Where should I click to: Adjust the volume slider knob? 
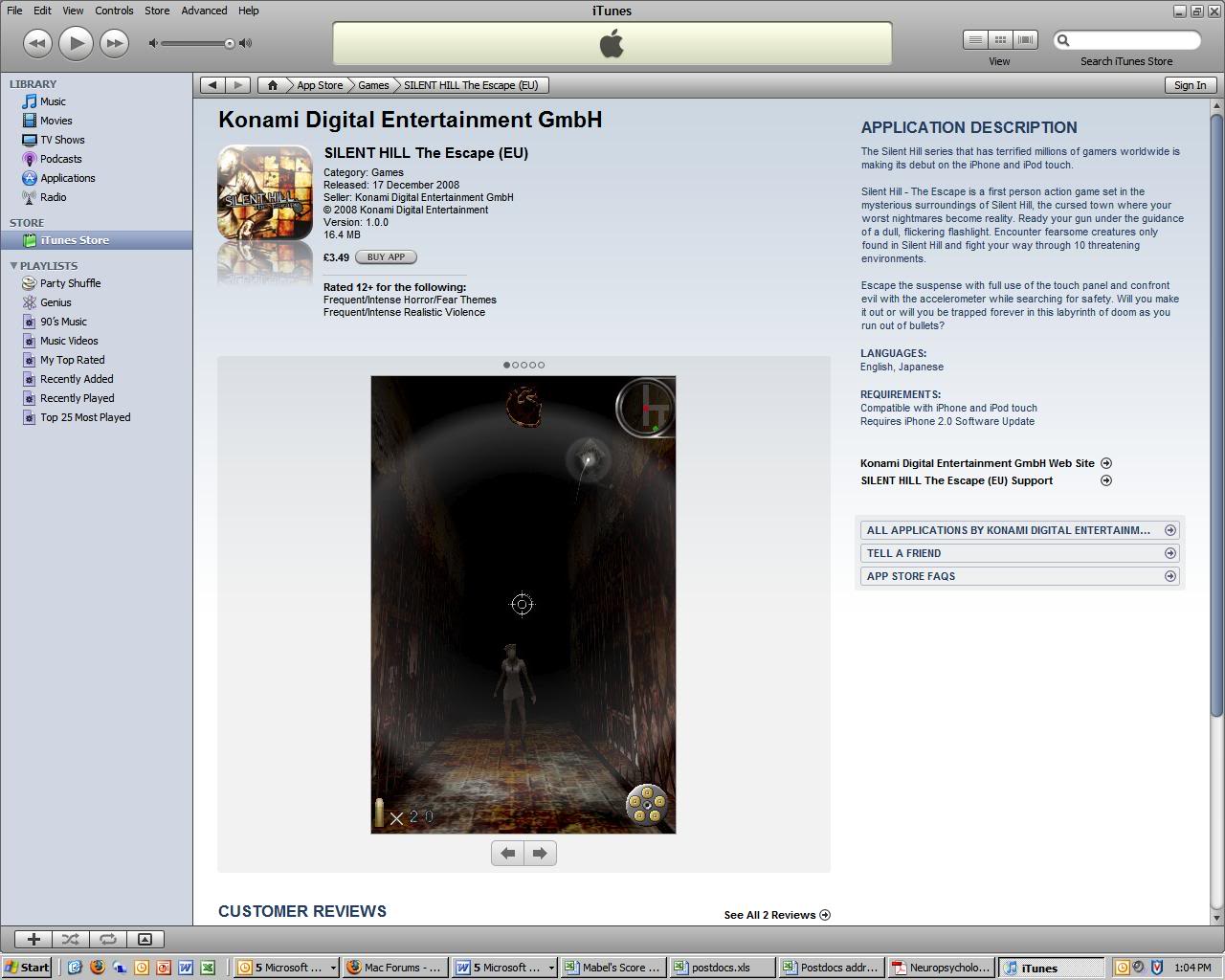click(230, 43)
